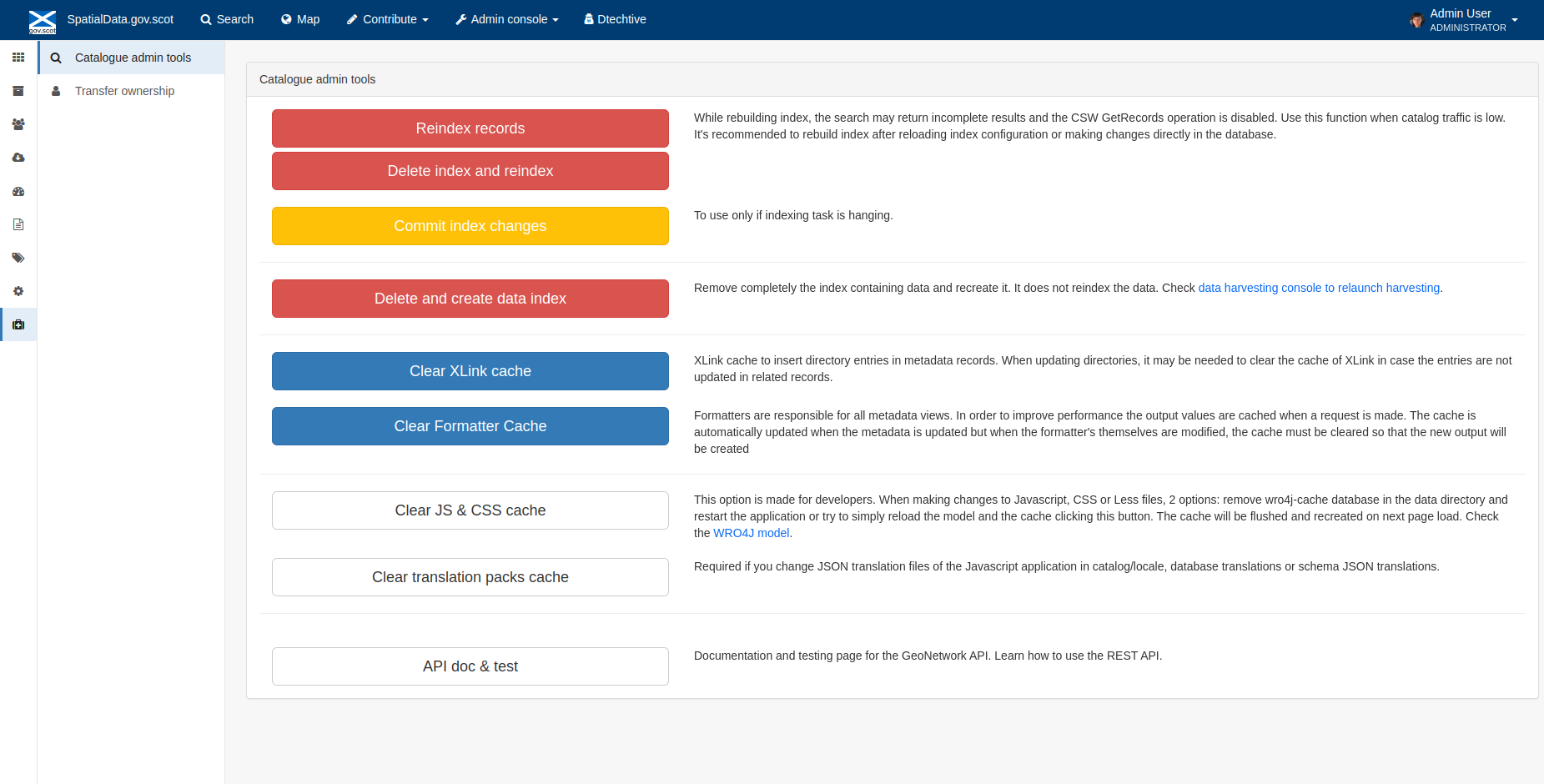Screen dimensions: 1544x784
Task: Open the Search page from navbar
Action: coord(227,19)
